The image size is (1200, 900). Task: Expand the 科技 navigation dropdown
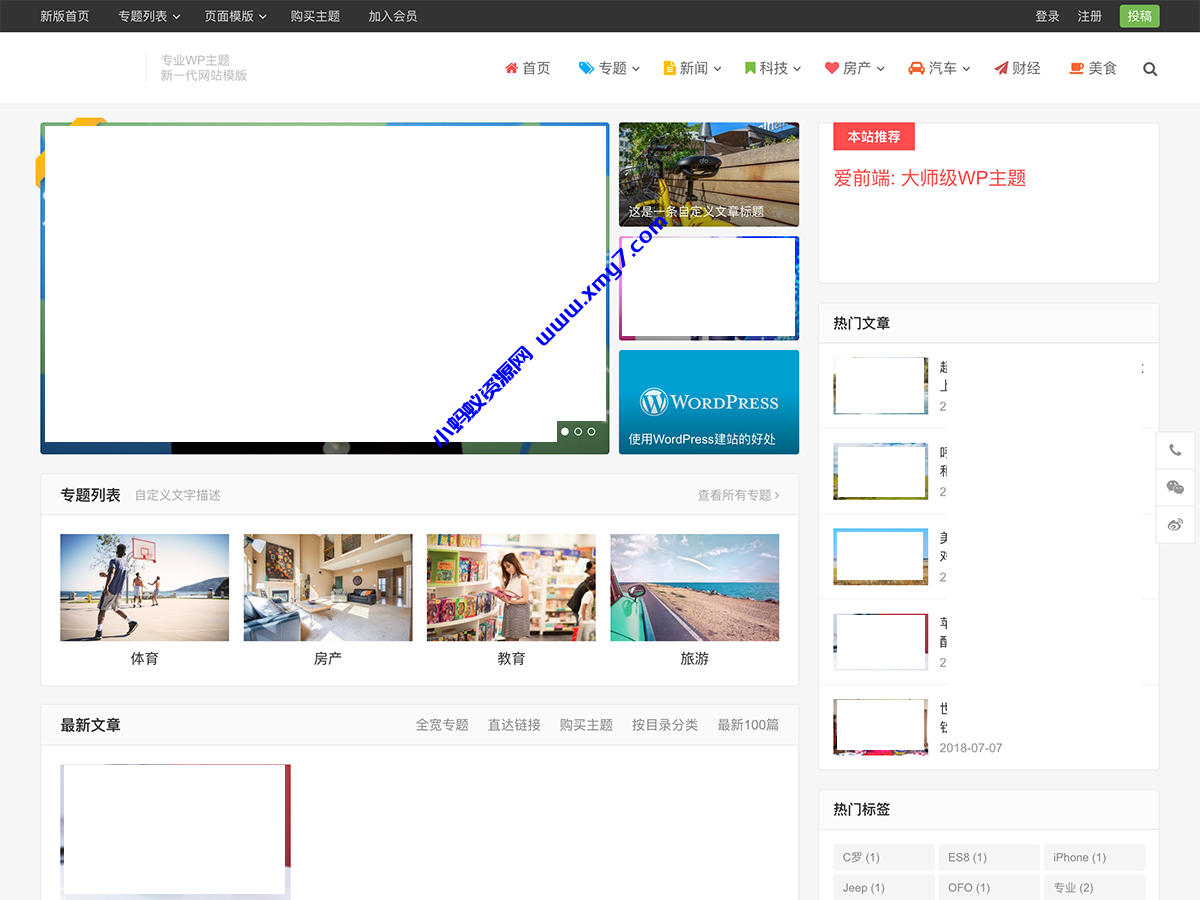tap(772, 68)
